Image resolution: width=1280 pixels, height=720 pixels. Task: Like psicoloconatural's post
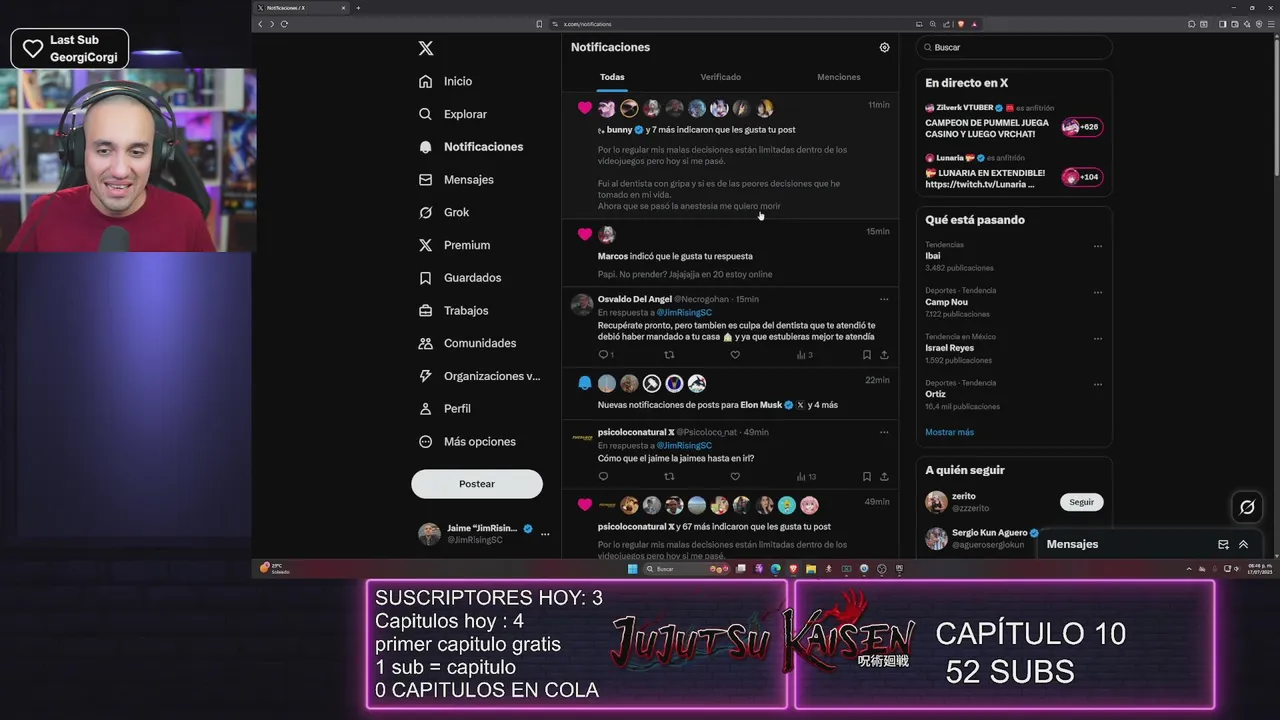pos(735,477)
